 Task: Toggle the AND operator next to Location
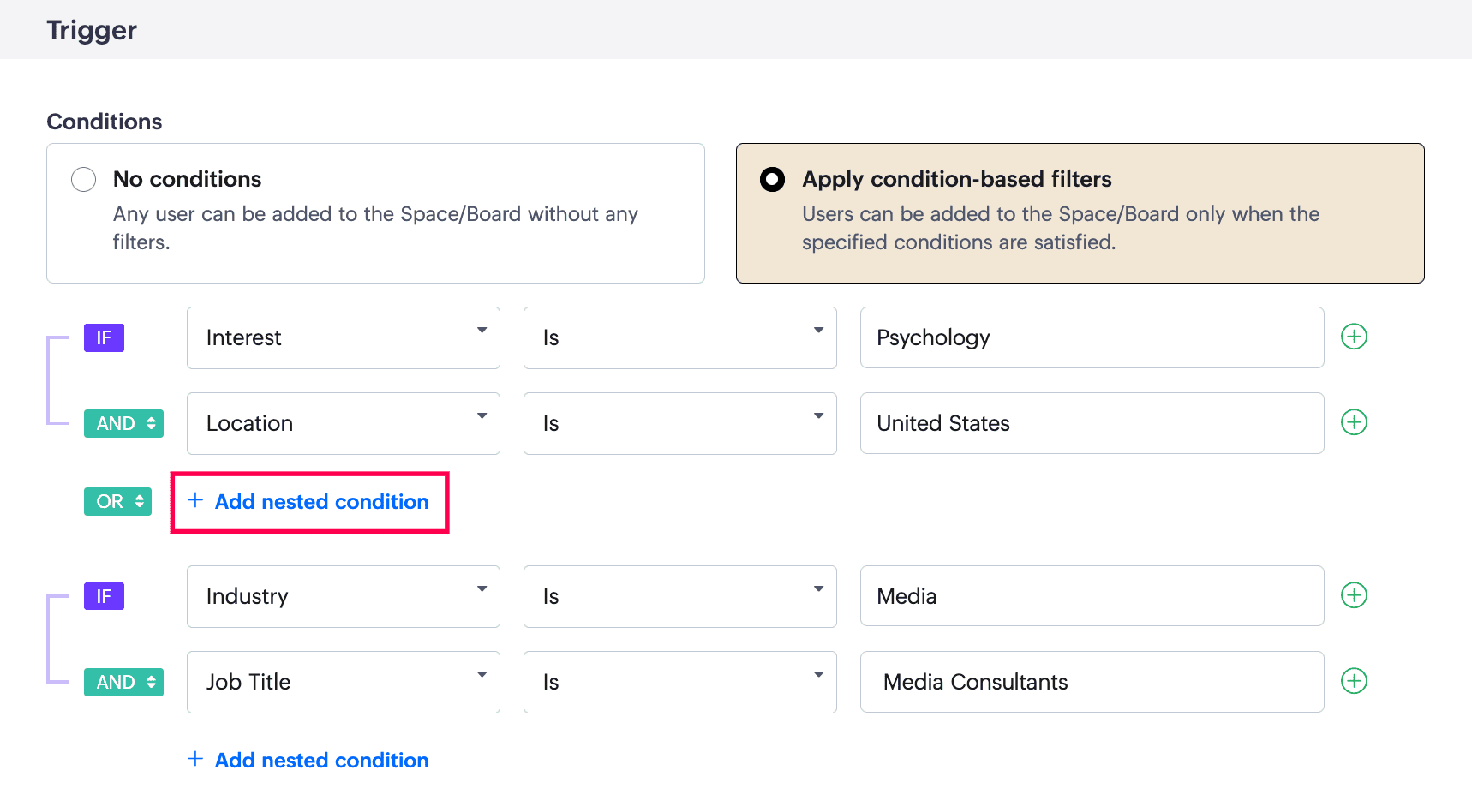(124, 423)
